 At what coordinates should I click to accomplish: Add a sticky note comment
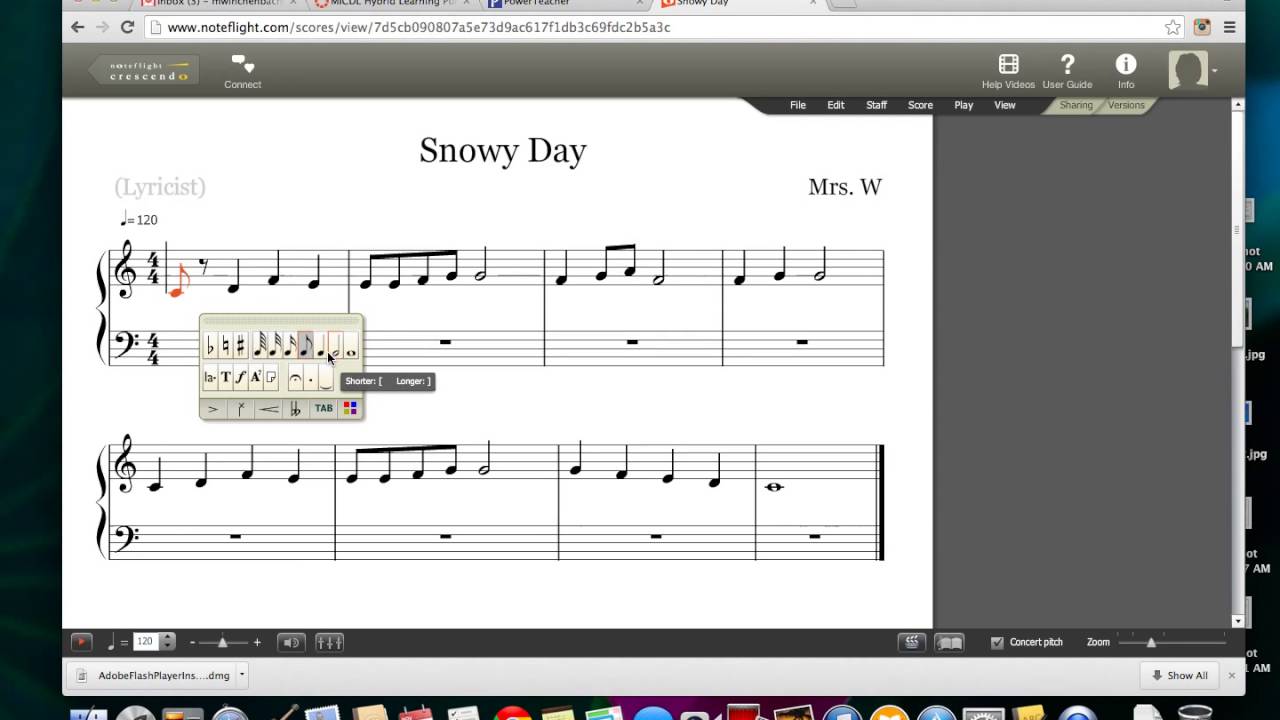point(271,377)
